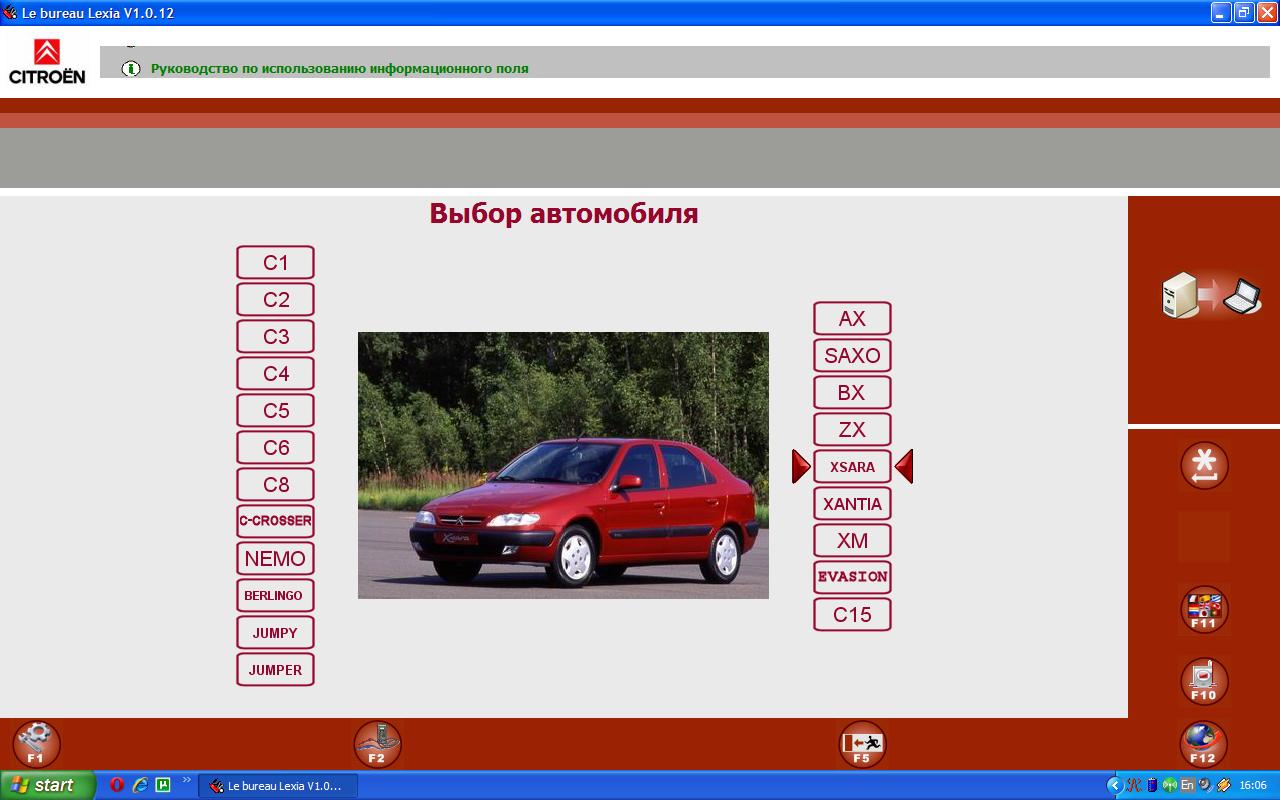This screenshot has height=800, width=1280.
Task: Click the information field guide icon
Action: [x=131, y=69]
